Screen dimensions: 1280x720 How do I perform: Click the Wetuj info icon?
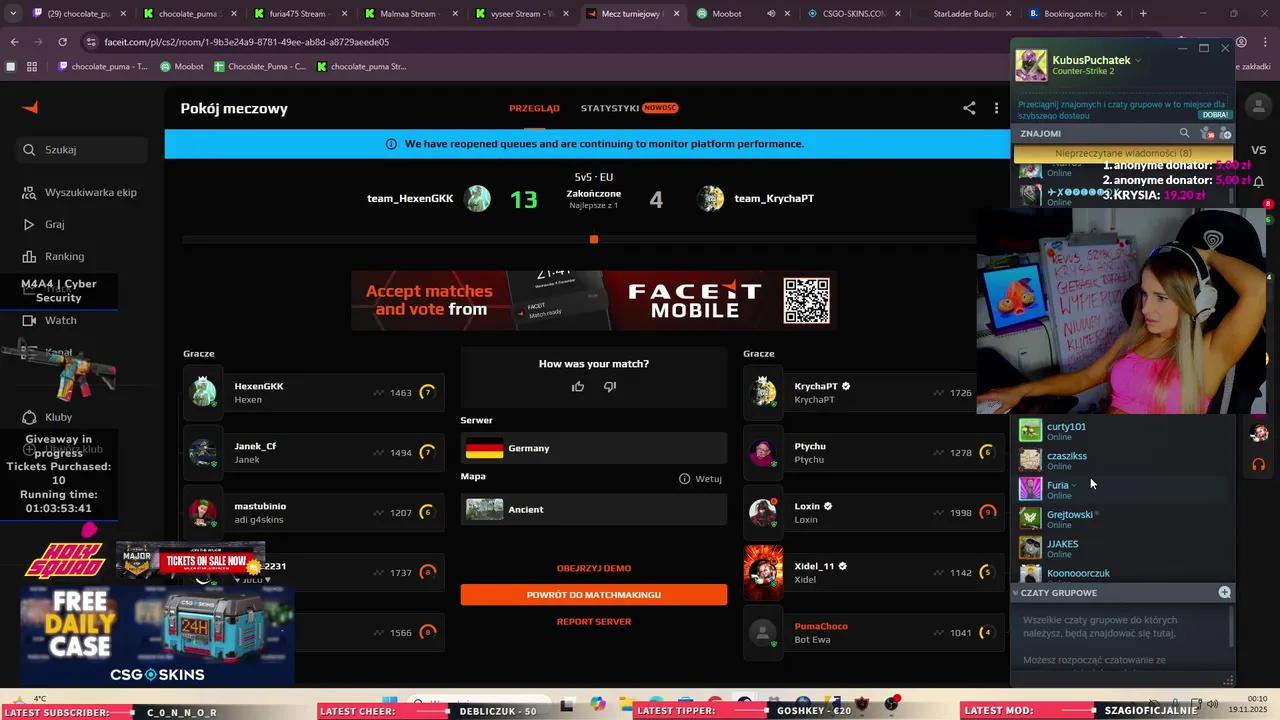[684, 479]
